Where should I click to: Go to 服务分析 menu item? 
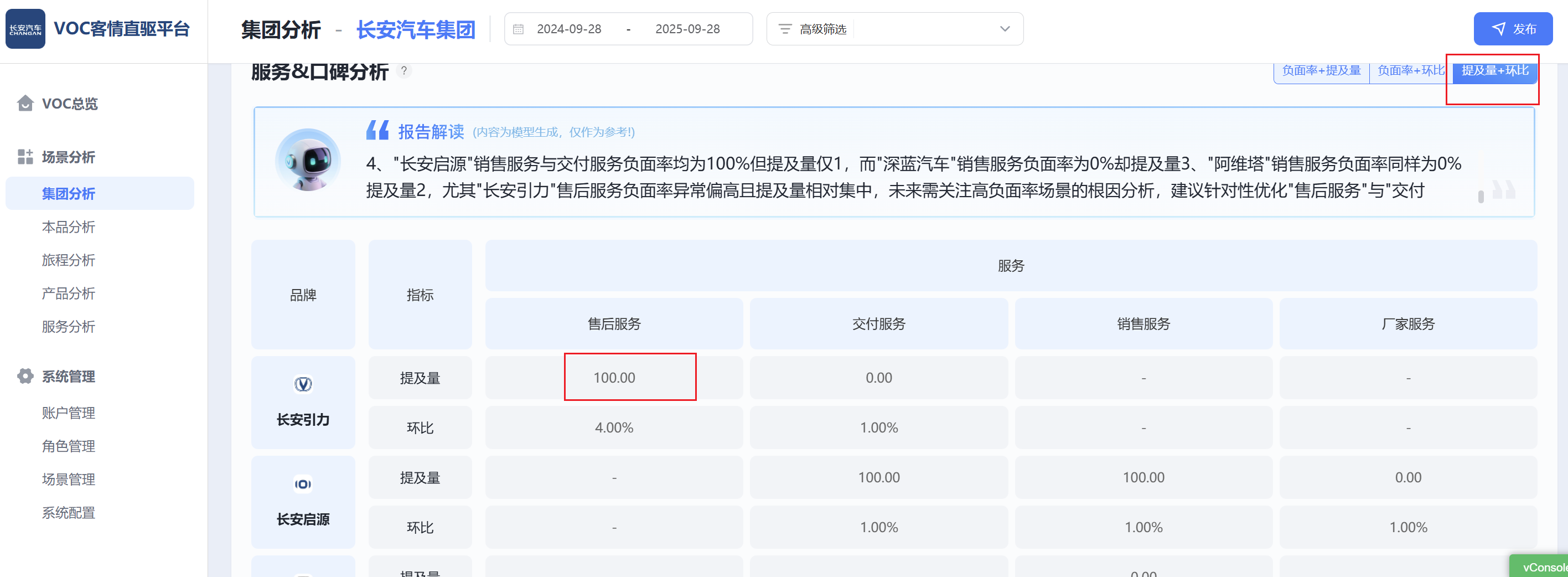click(68, 327)
